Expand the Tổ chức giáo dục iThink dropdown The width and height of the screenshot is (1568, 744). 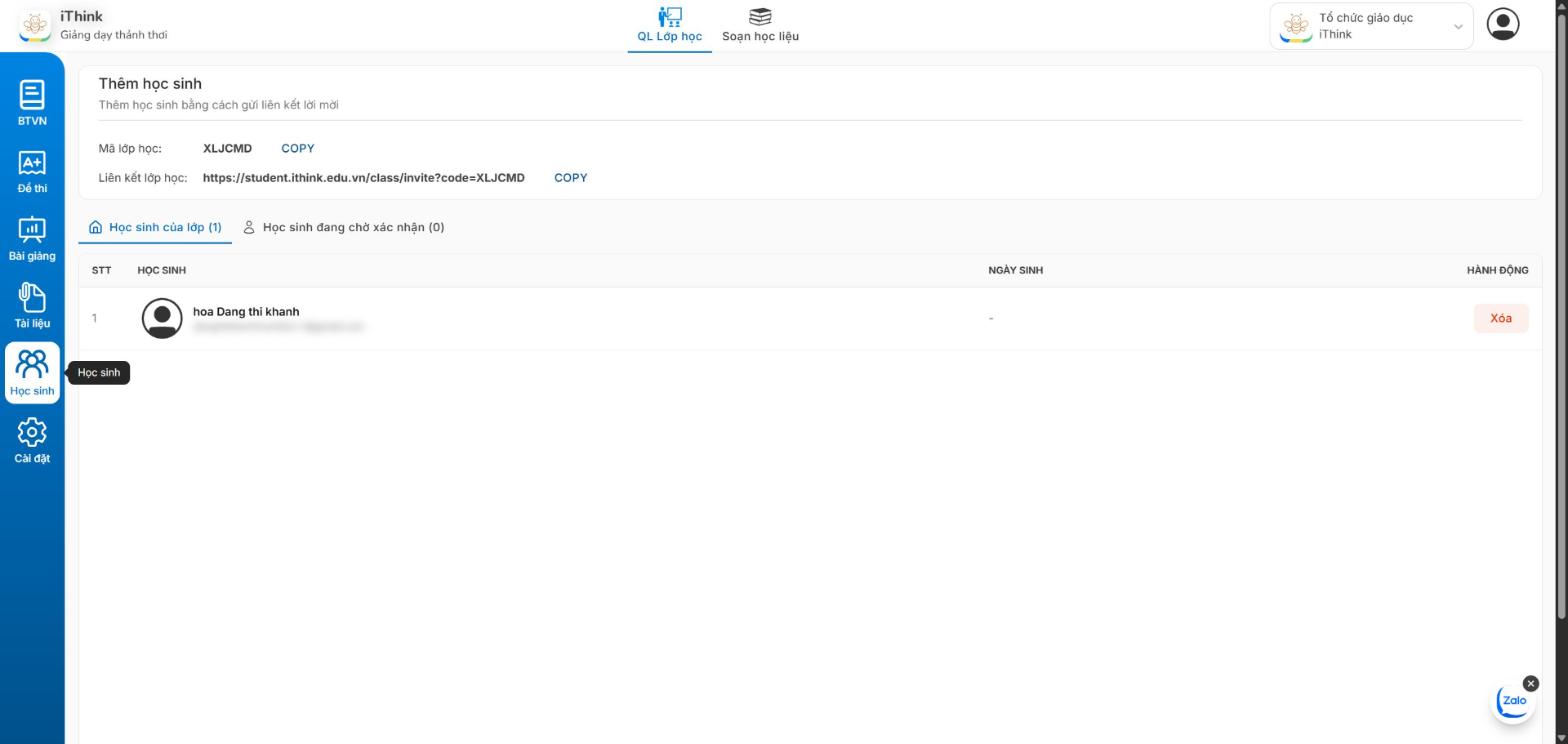point(1371,26)
